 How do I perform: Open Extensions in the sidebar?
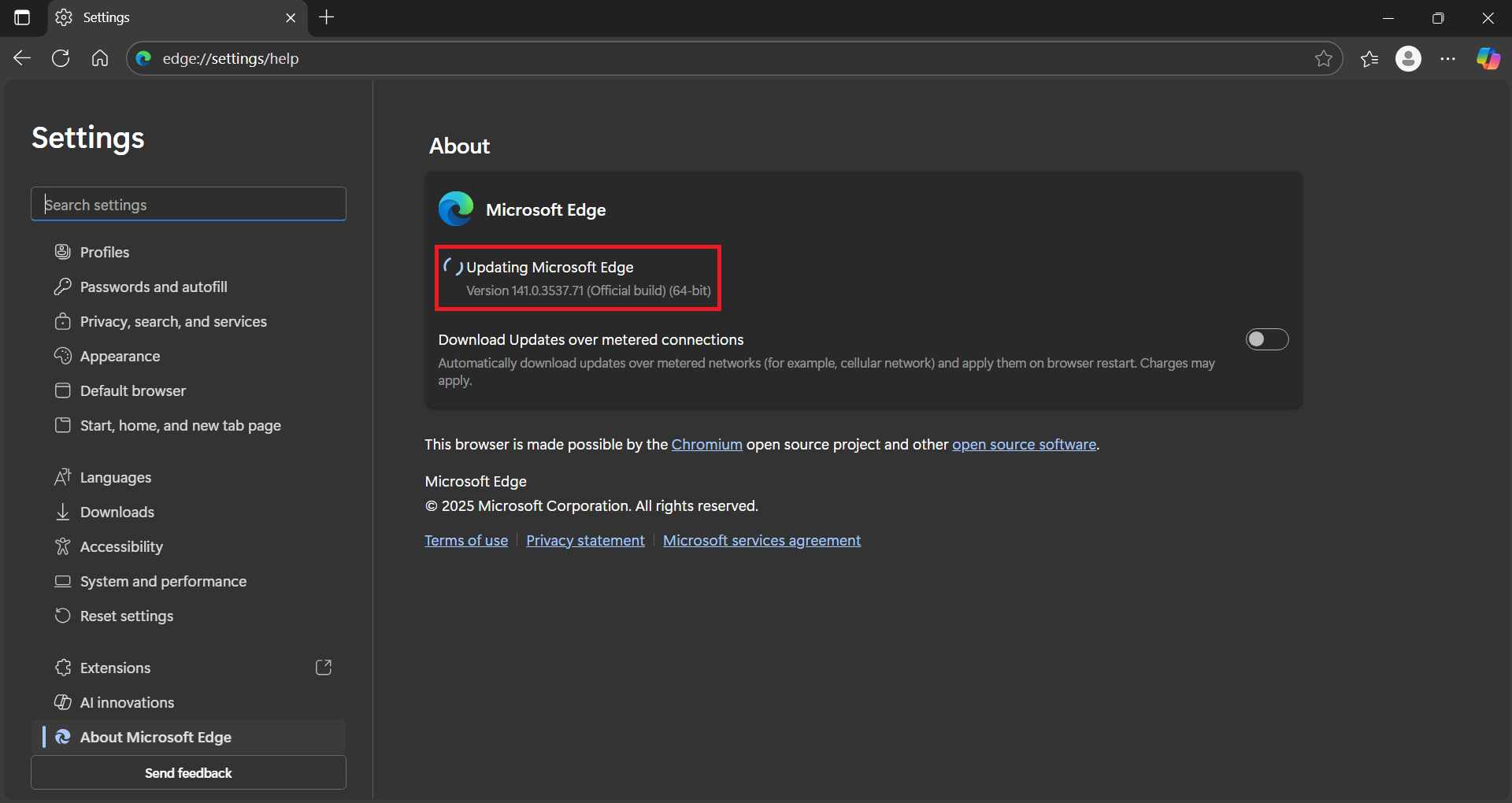tap(115, 668)
